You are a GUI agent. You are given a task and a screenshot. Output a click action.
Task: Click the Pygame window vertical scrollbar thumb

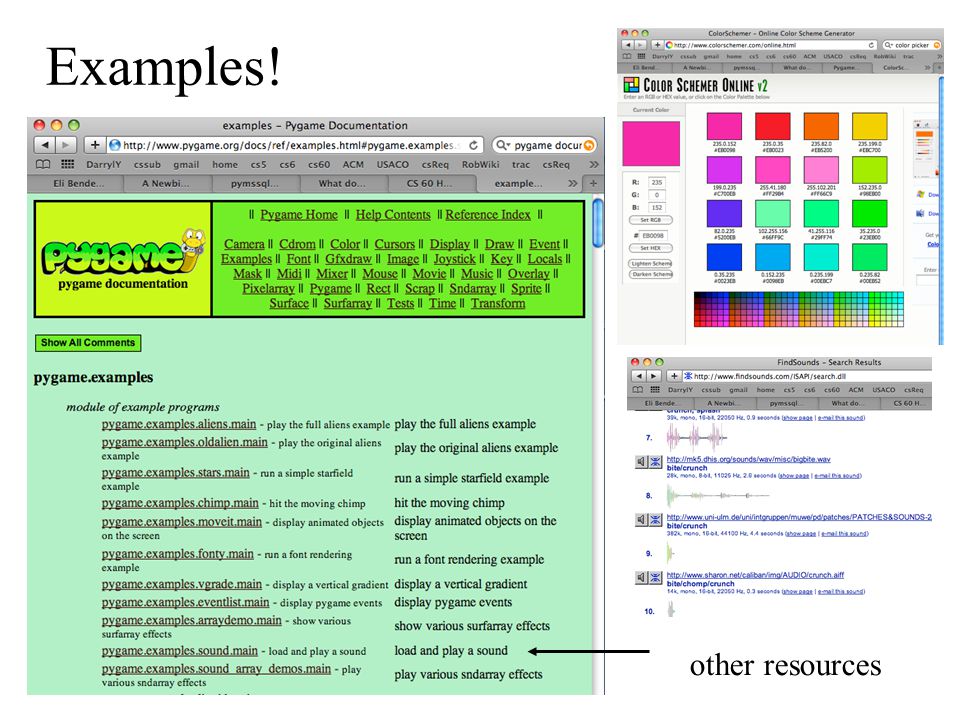598,223
